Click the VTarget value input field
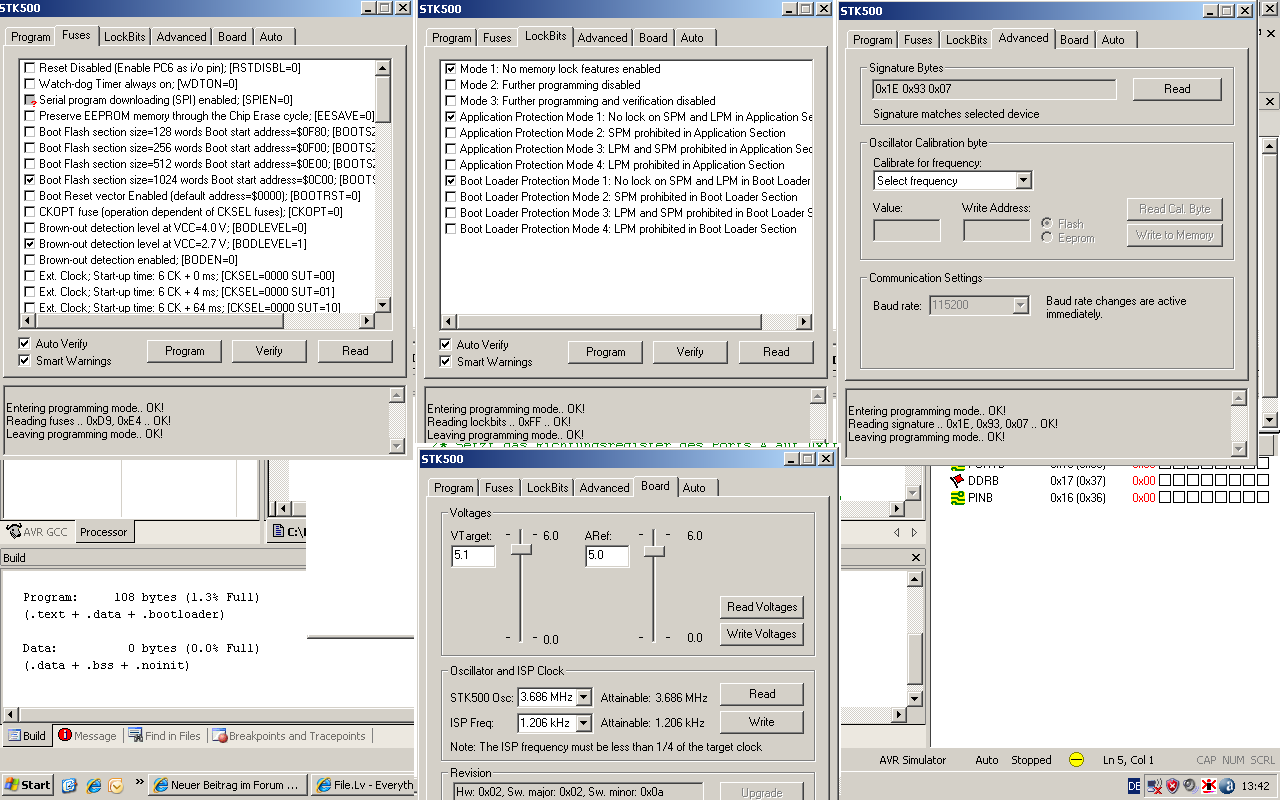Image resolution: width=1280 pixels, height=800 pixels. coord(473,555)
